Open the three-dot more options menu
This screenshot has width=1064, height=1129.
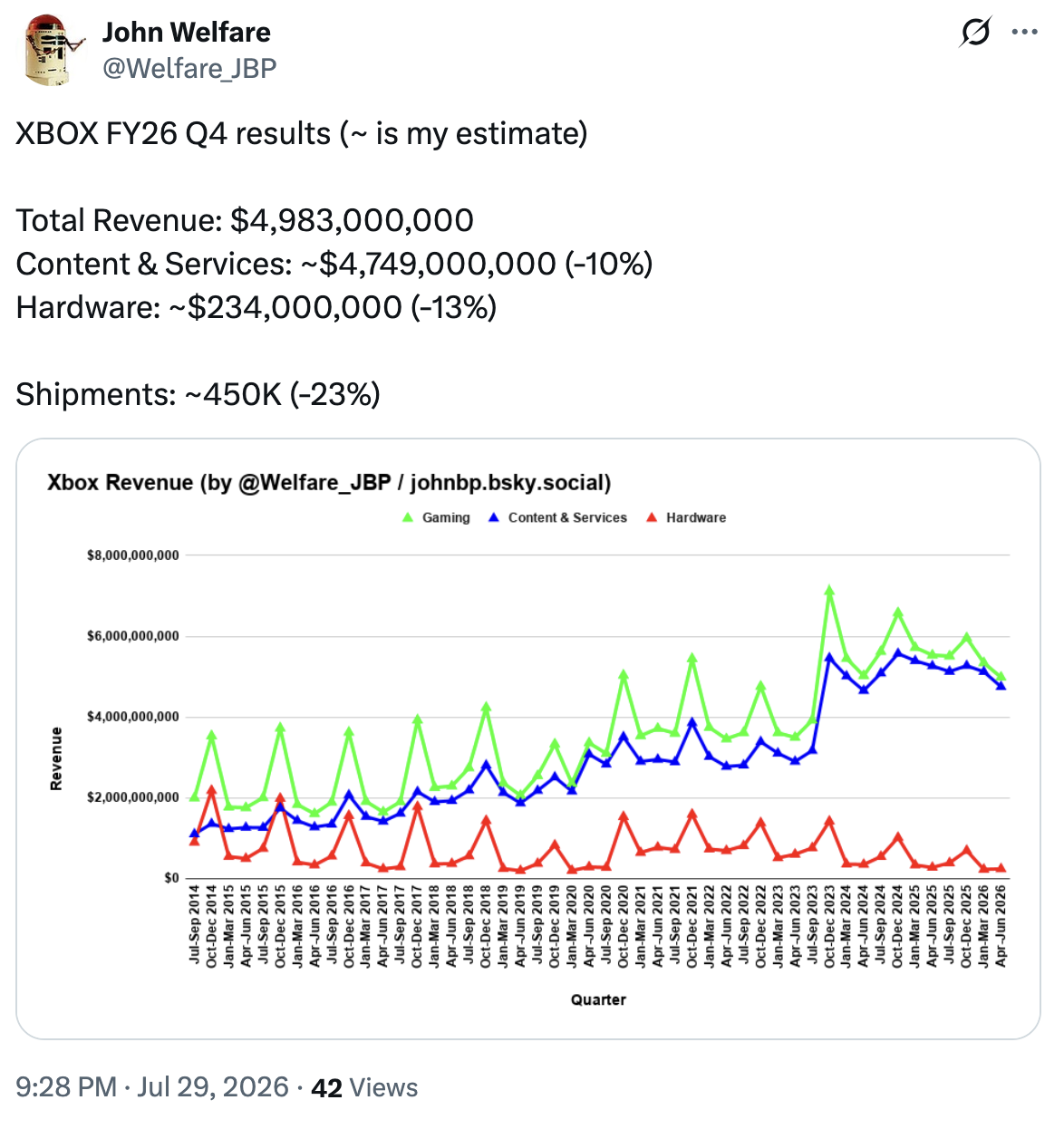point(1025,33)
